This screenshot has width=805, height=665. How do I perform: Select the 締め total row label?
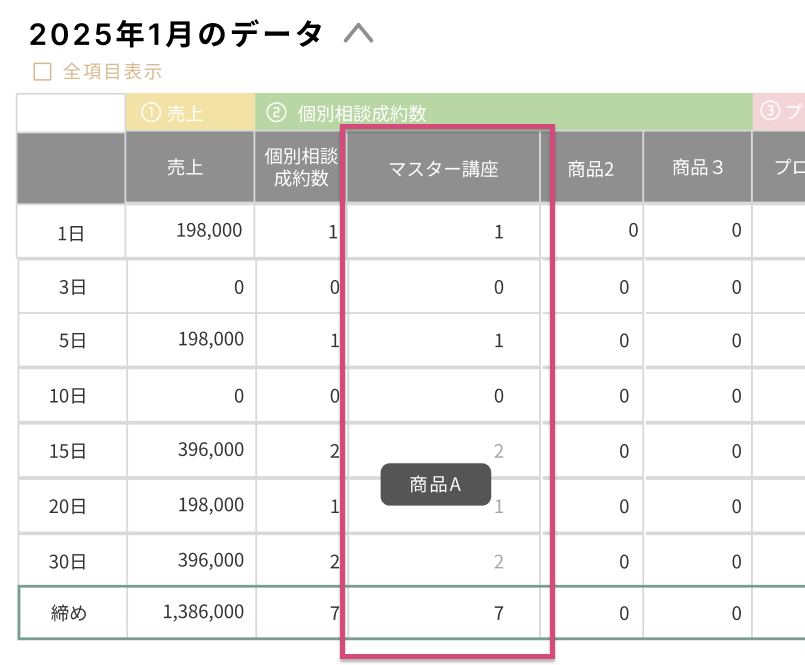click(70, 614)
